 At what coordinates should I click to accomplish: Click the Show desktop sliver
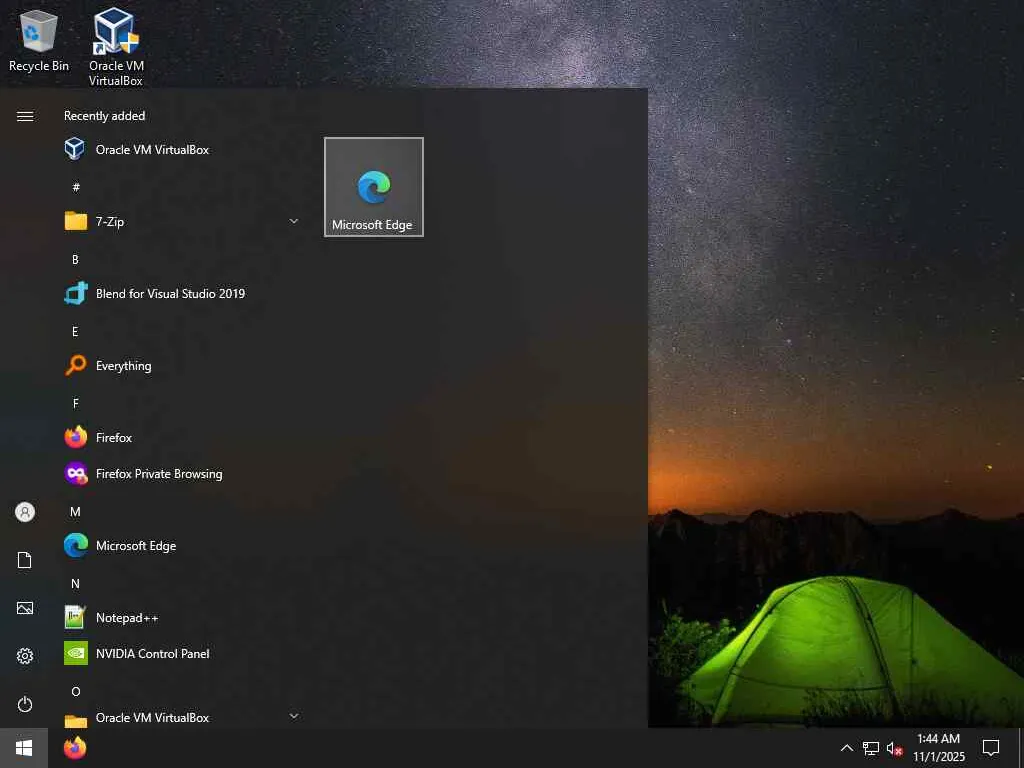pyautogui.click(x=1021, y=748)
